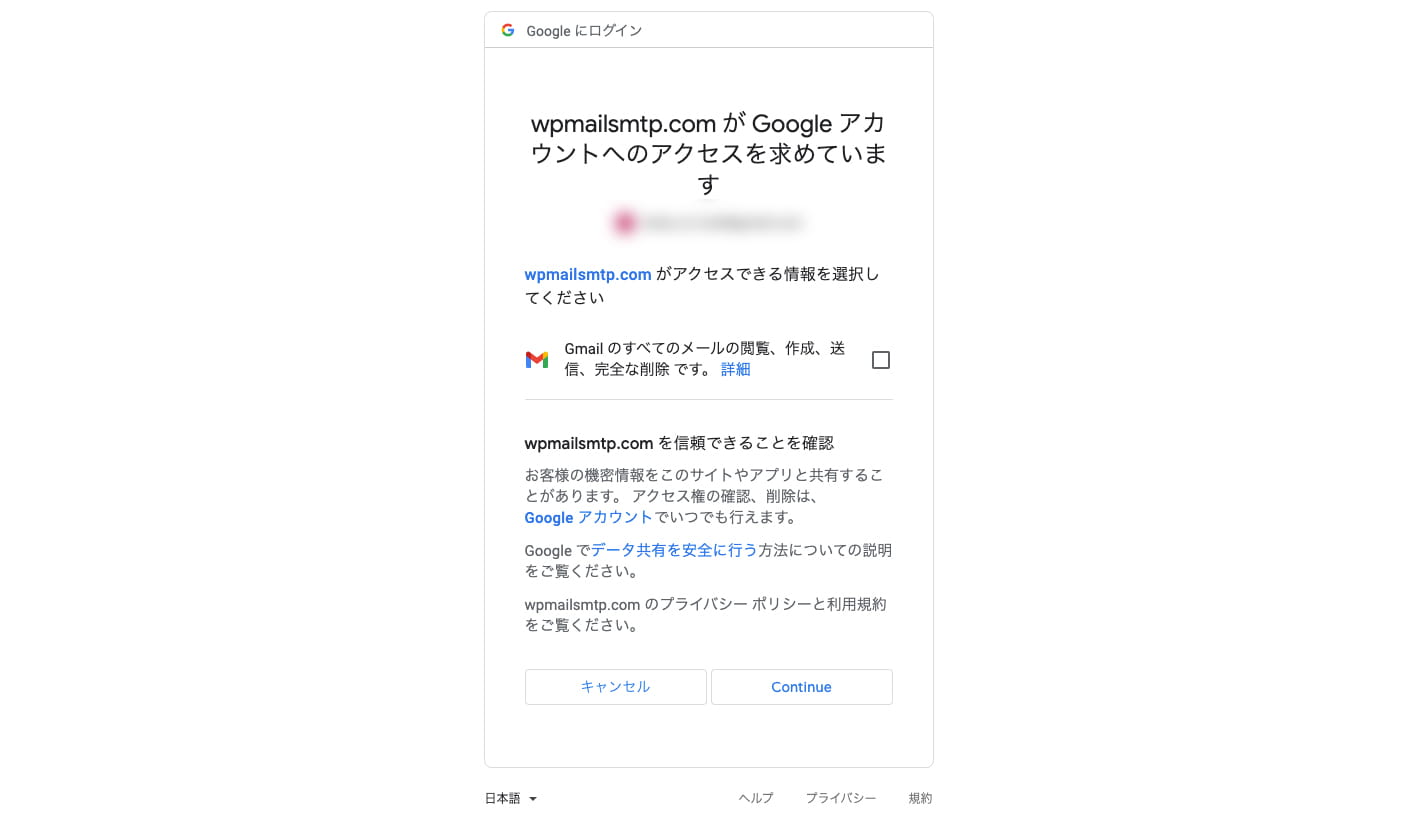Viewport: 1417px width, 823px height.
Task: Open the 規約 footer link
Action: pos(920,798)
